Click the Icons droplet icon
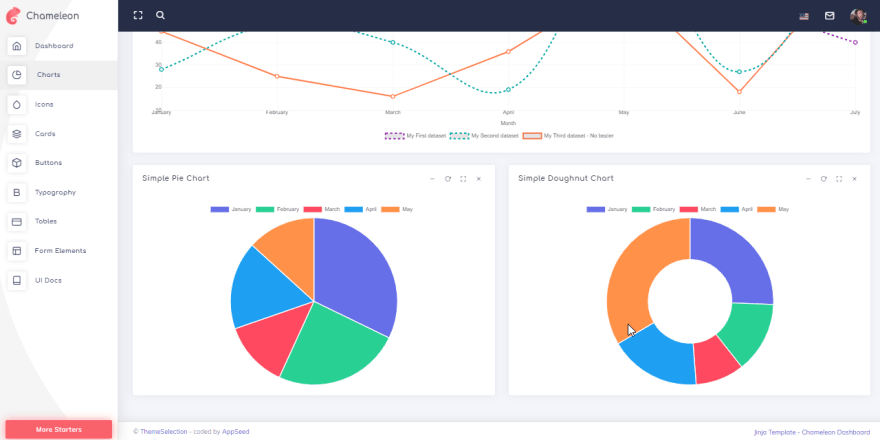880x440 pixels. point(17,104)
